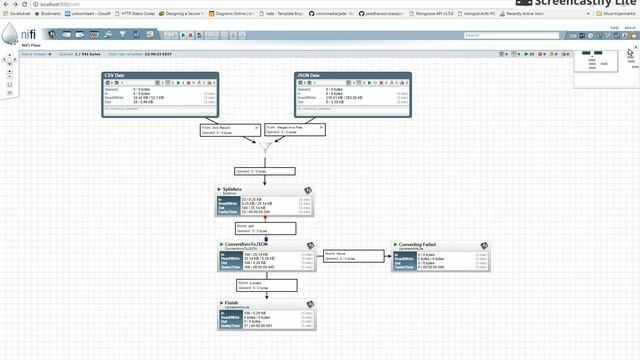Open the Bookmarks star folder
Screen dimensions: 640x360
click(48, 13)
